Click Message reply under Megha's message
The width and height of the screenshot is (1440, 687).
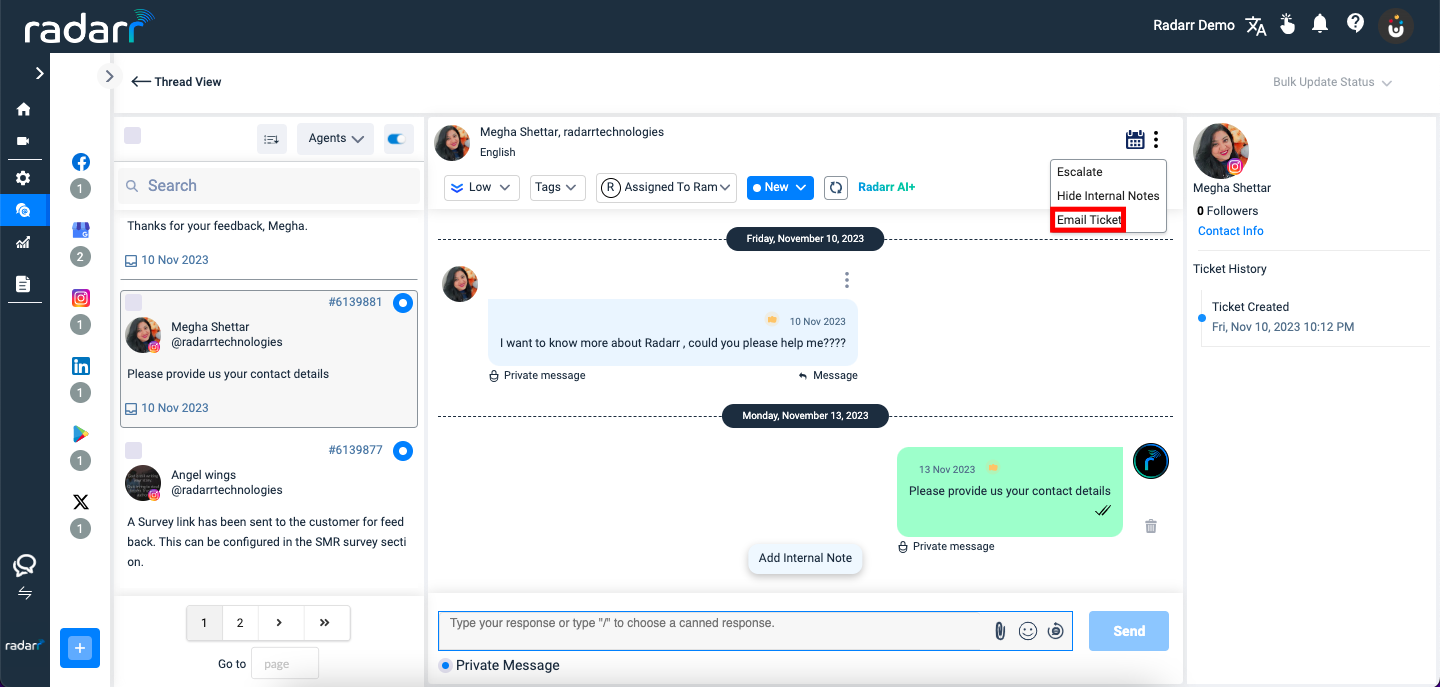click(828, 376)
